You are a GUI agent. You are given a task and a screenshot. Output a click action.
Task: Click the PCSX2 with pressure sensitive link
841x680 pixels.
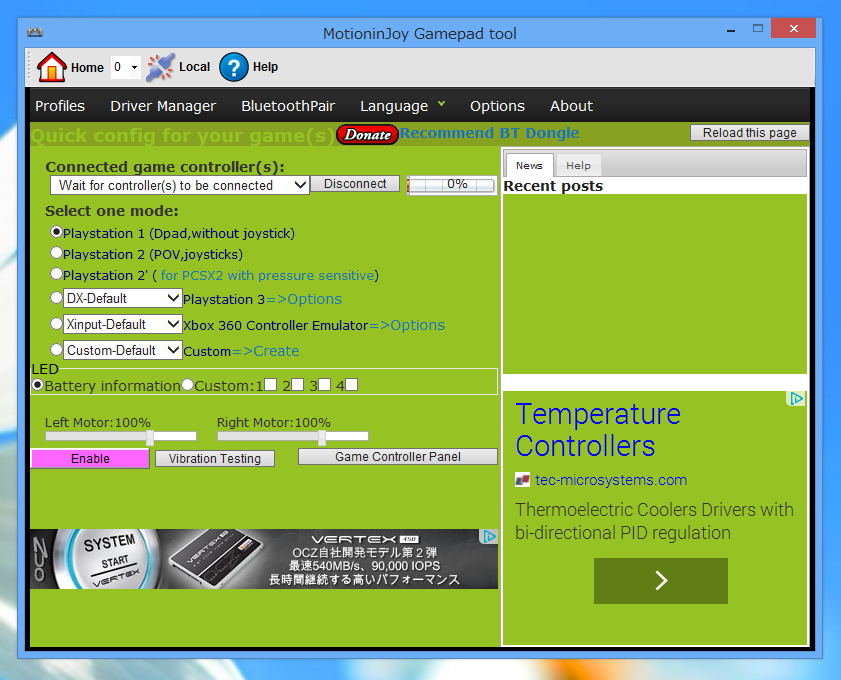[267, 275]
